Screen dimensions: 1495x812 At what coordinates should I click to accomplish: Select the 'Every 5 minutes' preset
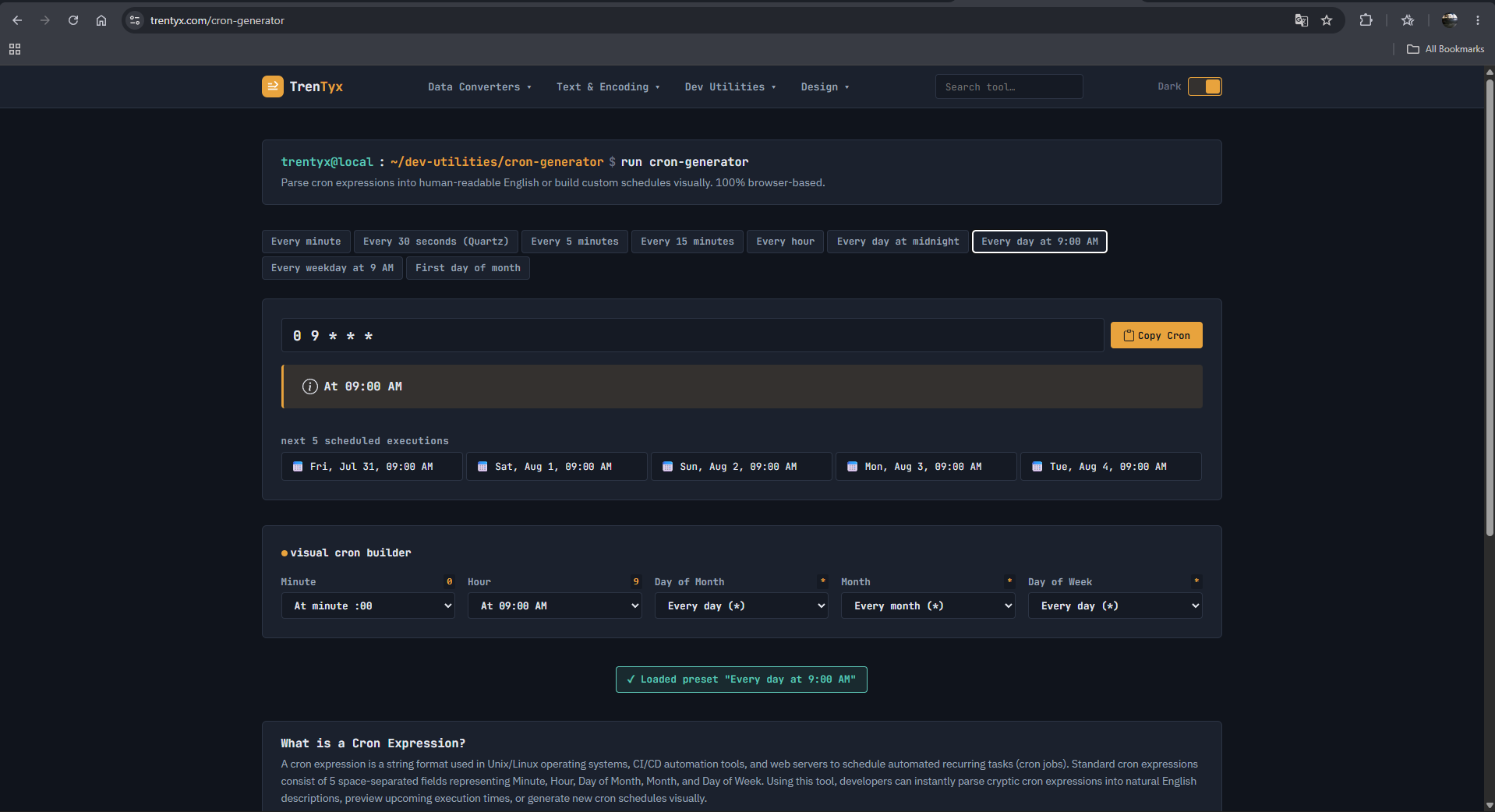click(x=574, y=242)
